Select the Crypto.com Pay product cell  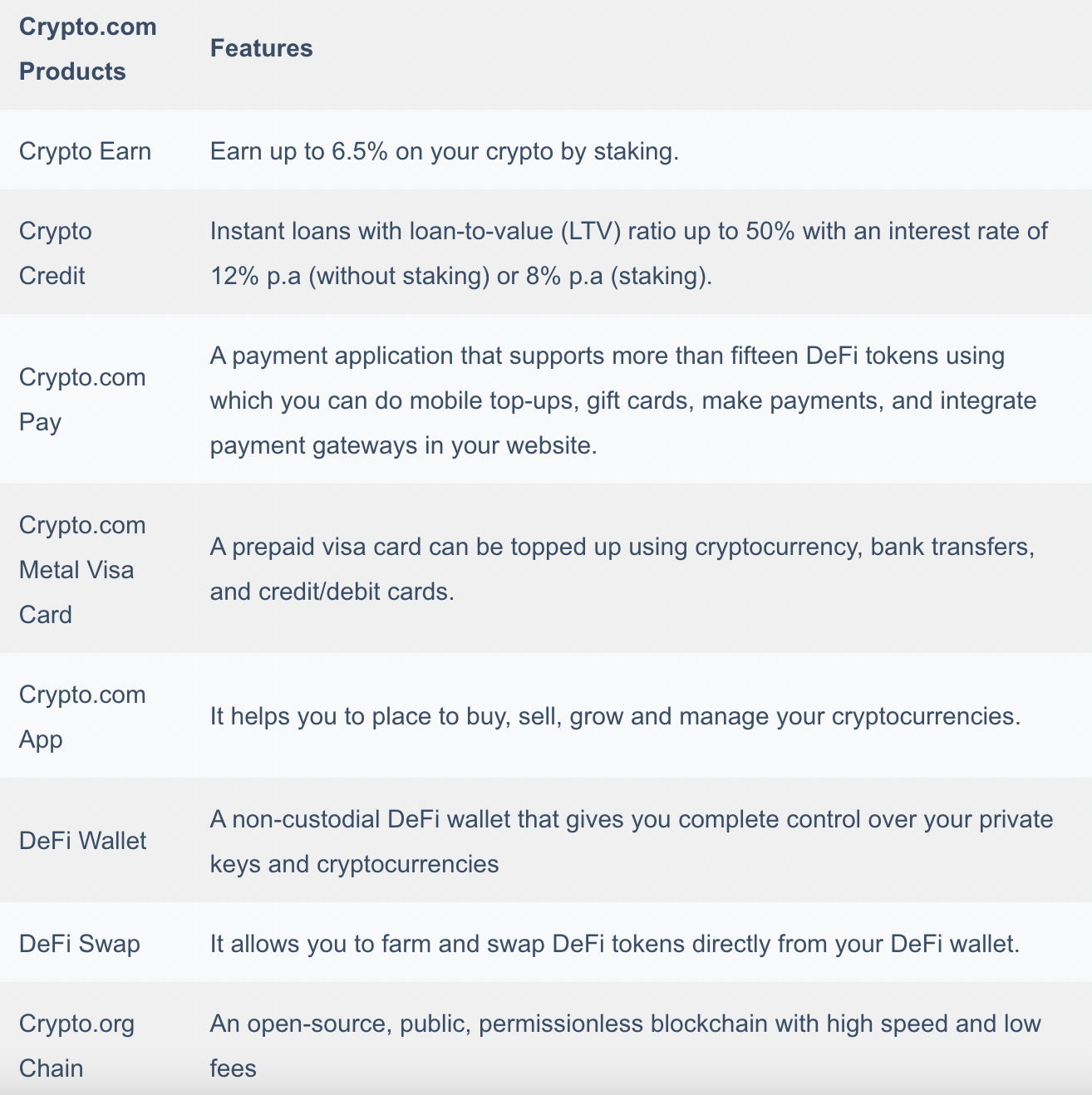point(82,400)
